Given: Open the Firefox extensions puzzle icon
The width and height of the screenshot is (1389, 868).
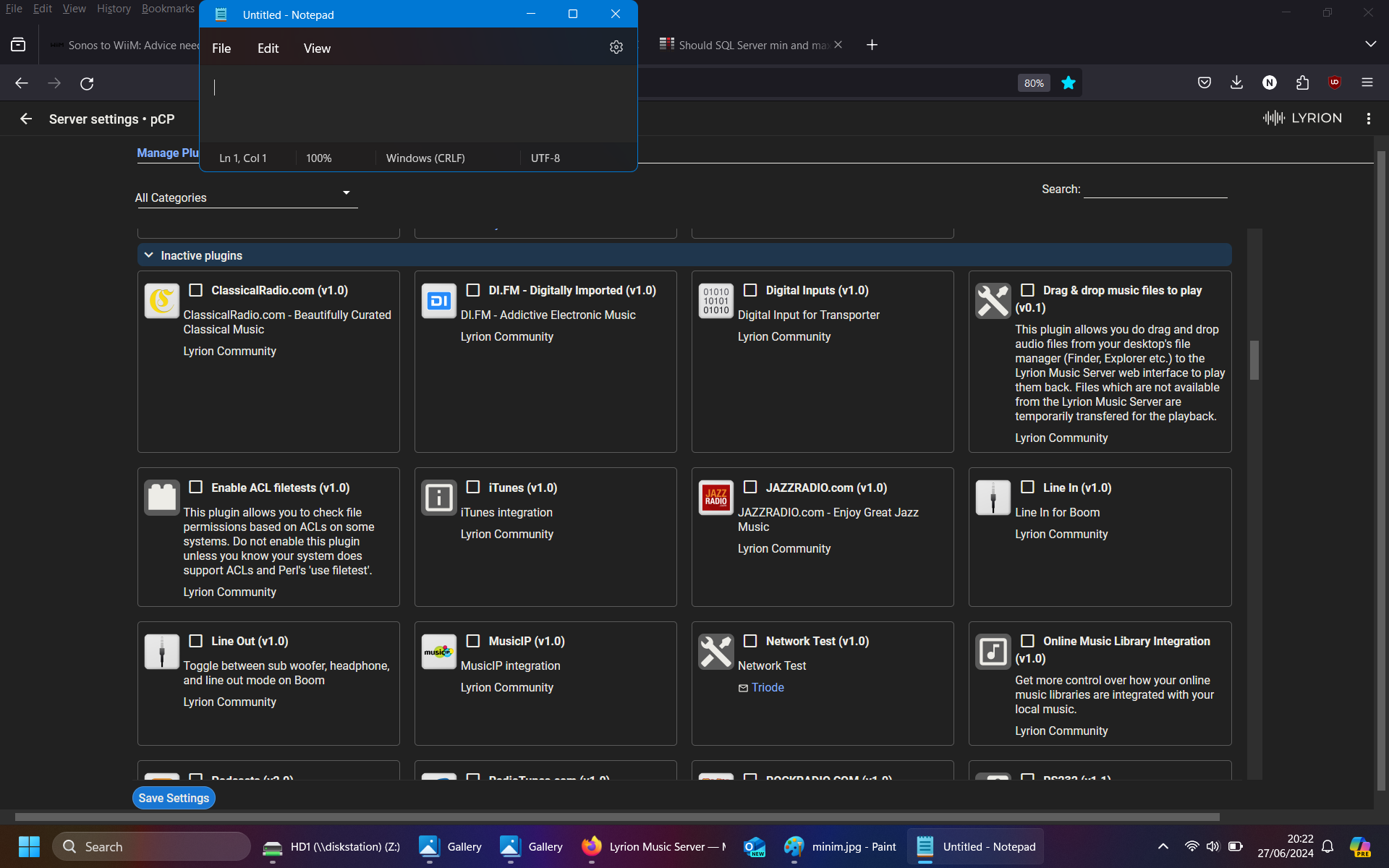Looking at the screenshot, I should click(1302, 82).
